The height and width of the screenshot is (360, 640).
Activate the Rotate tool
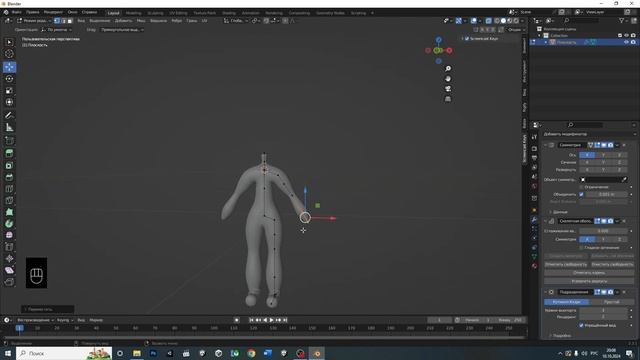tap(9, 79)
